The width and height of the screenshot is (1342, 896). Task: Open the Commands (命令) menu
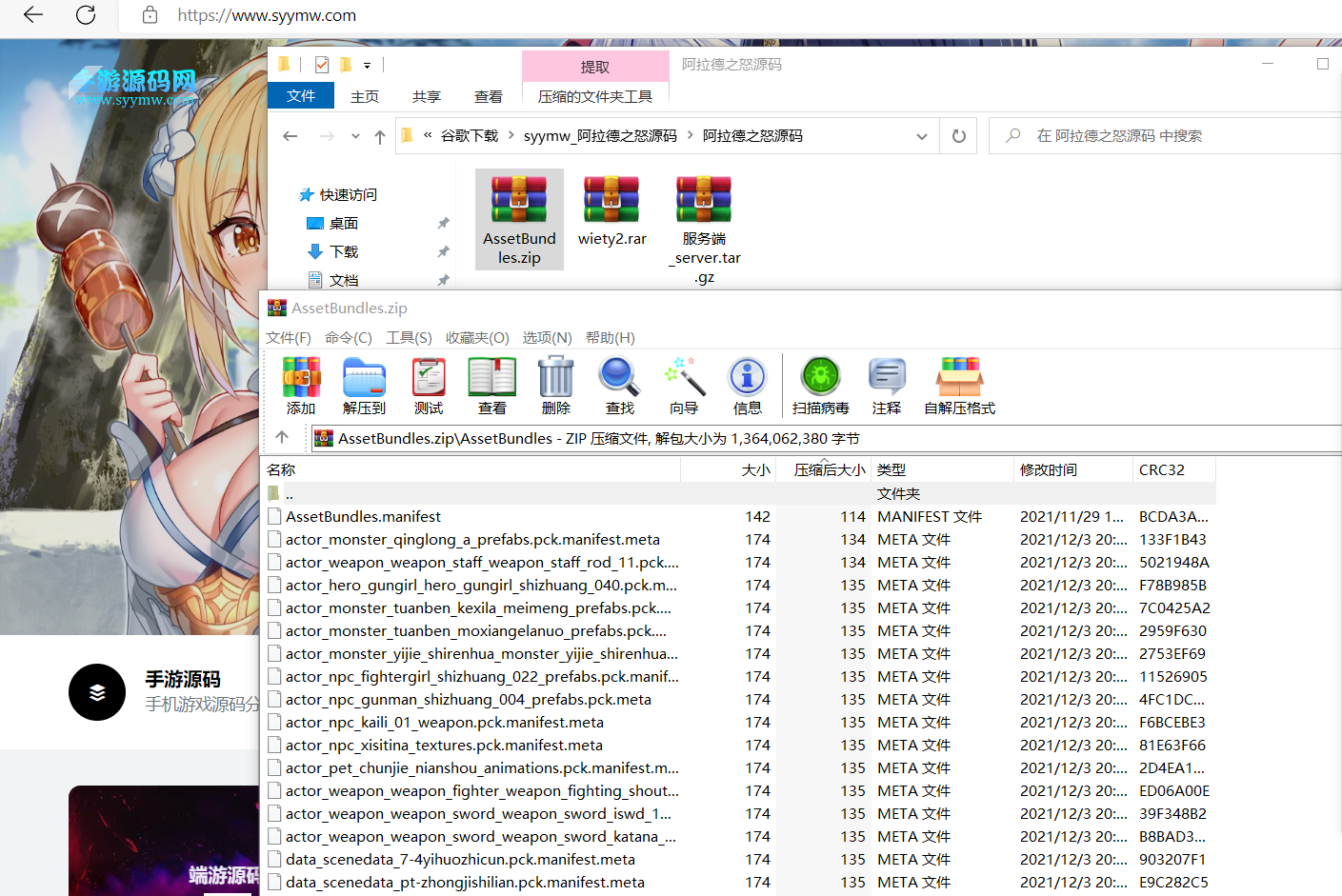click(348, 338)
